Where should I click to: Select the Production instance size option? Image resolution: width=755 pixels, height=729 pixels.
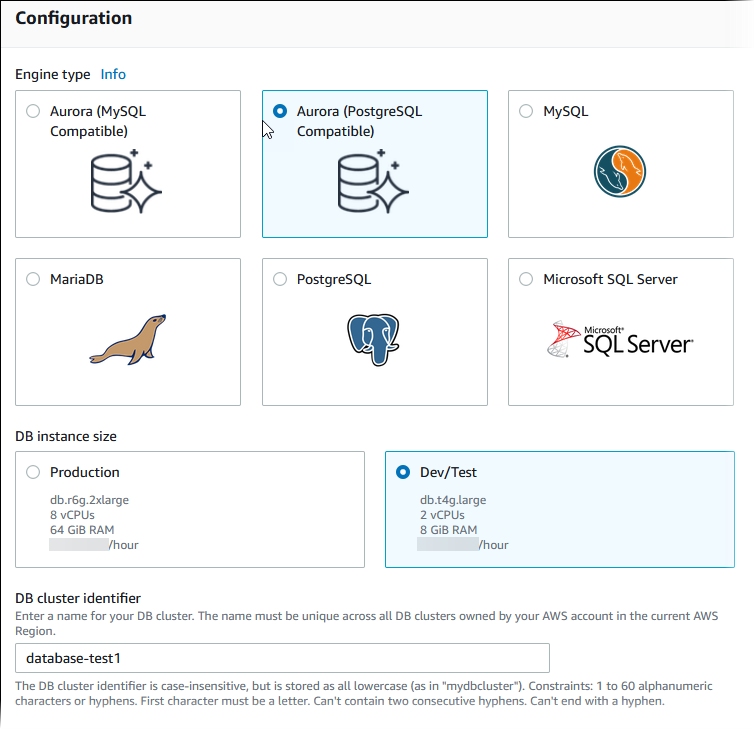[x=33, y=472]
